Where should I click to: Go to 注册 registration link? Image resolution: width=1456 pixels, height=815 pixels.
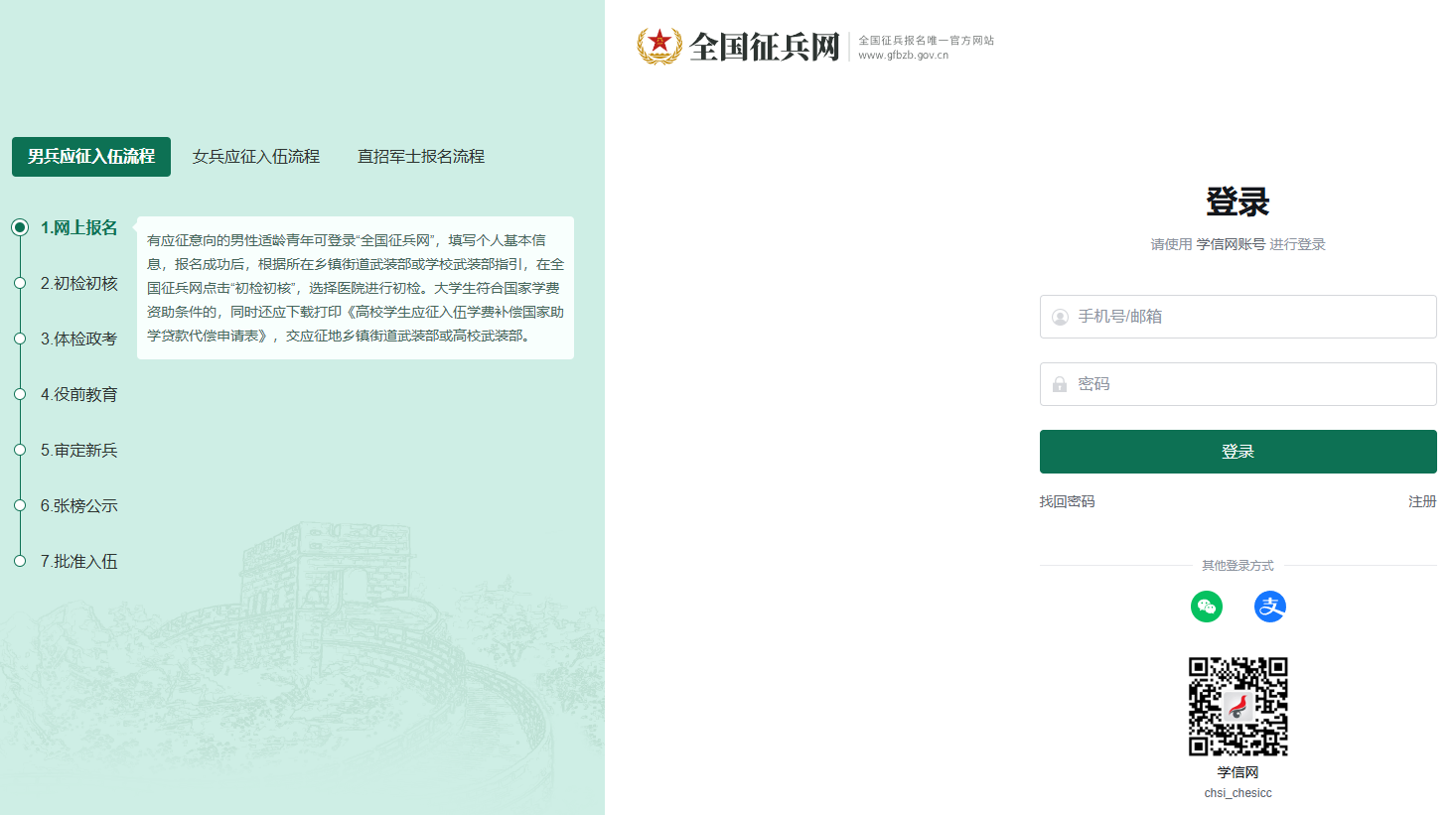1421,502
